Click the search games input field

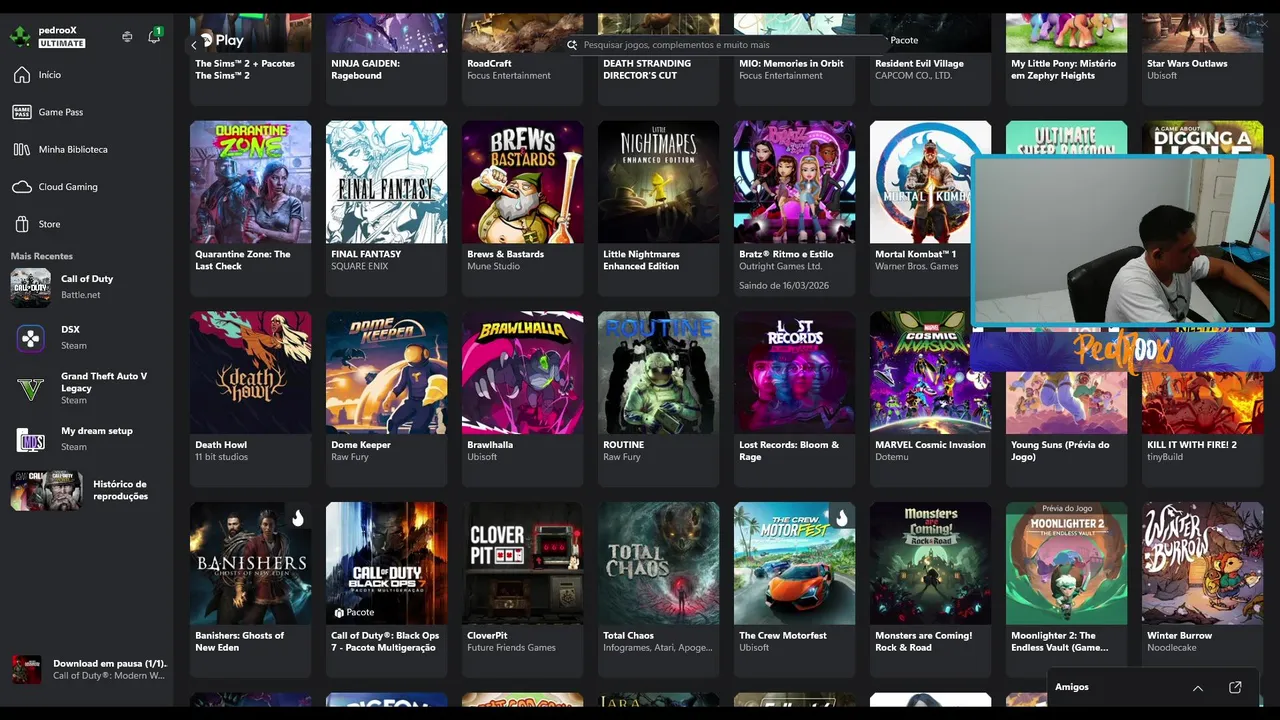point(726,45)
